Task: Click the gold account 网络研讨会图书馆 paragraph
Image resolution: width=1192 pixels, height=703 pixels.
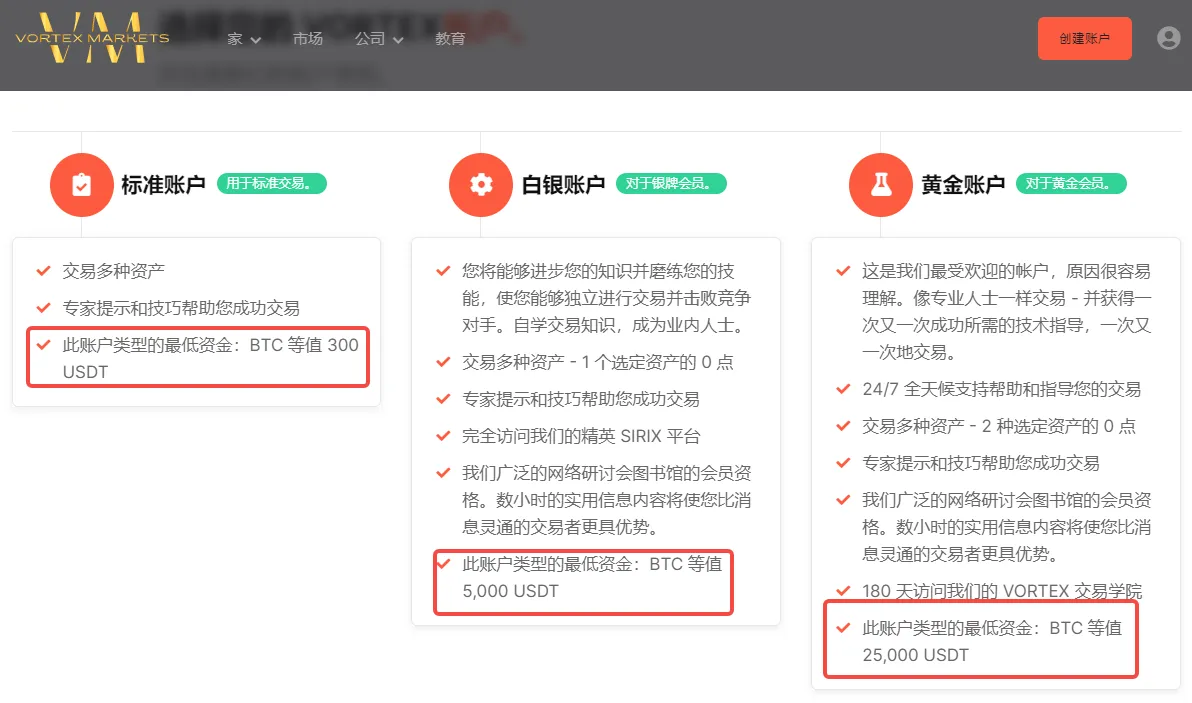Action: (x=1007, y=527)
